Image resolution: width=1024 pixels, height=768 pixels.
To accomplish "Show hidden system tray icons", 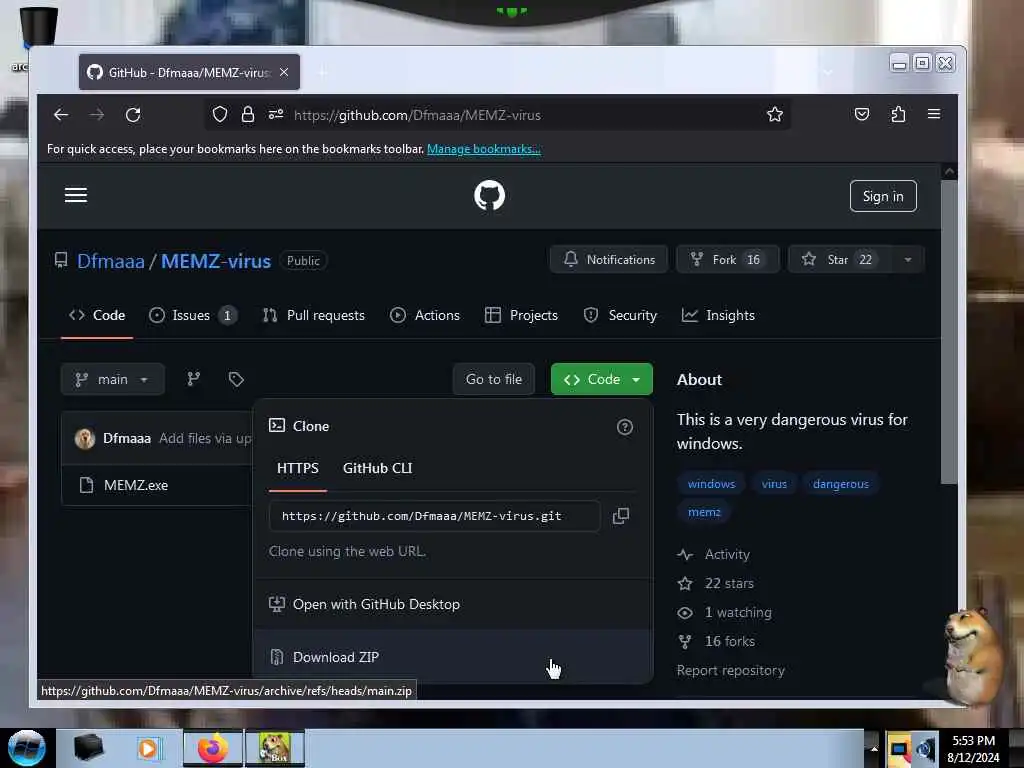I will 874,748.
